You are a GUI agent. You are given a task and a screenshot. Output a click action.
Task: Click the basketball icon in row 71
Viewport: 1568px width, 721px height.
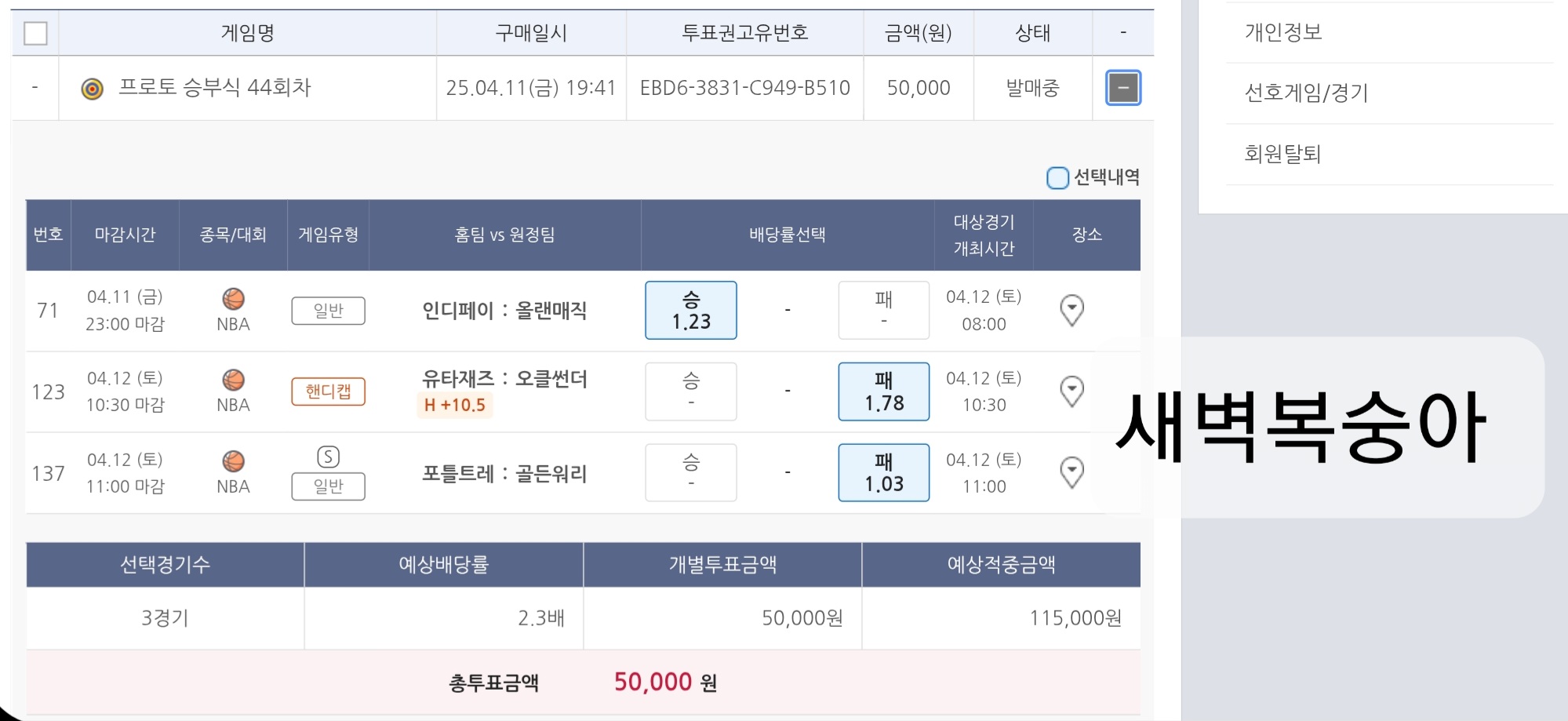pos(233,299)
